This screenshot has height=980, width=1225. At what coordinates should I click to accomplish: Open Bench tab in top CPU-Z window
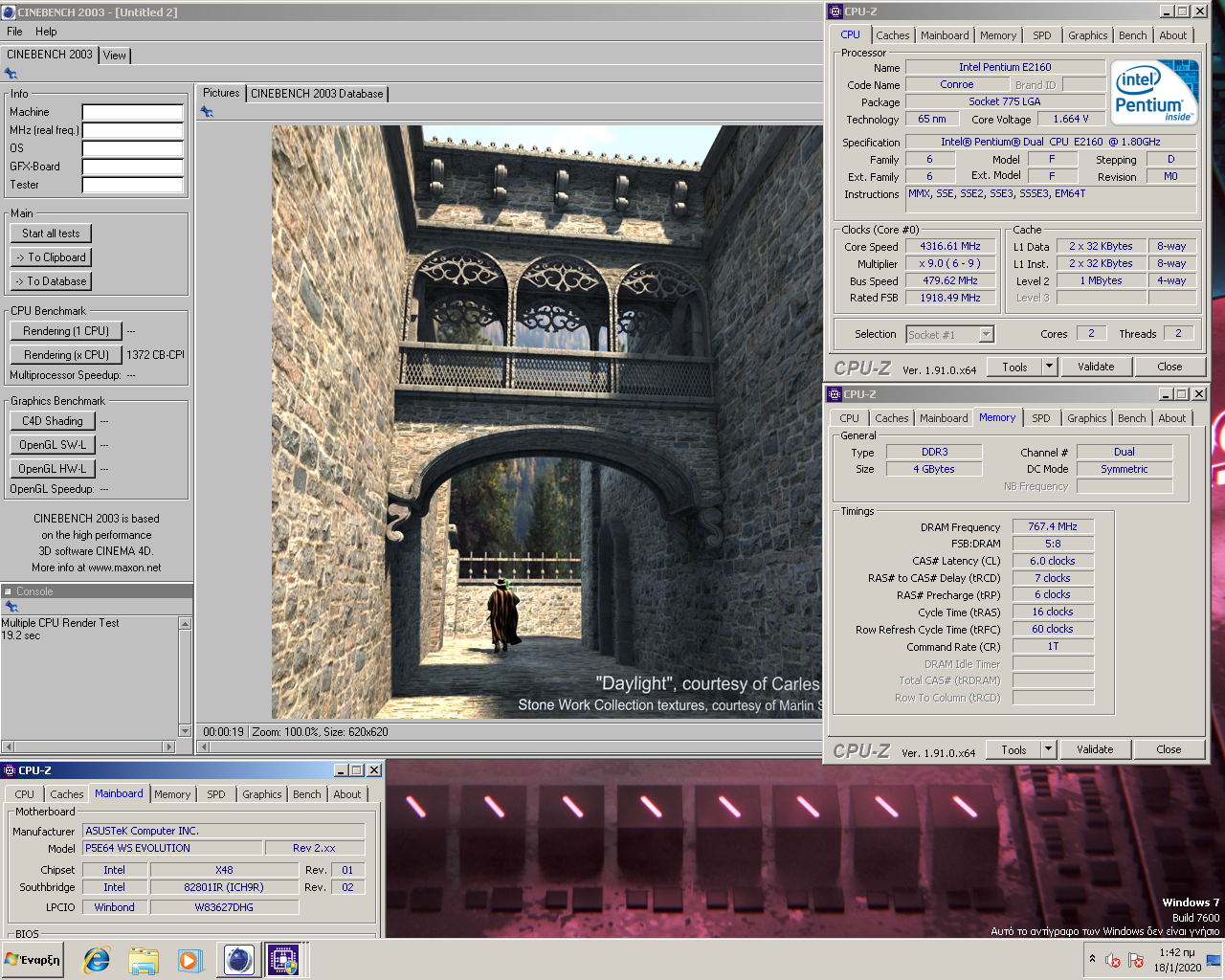click(1132, 35)
